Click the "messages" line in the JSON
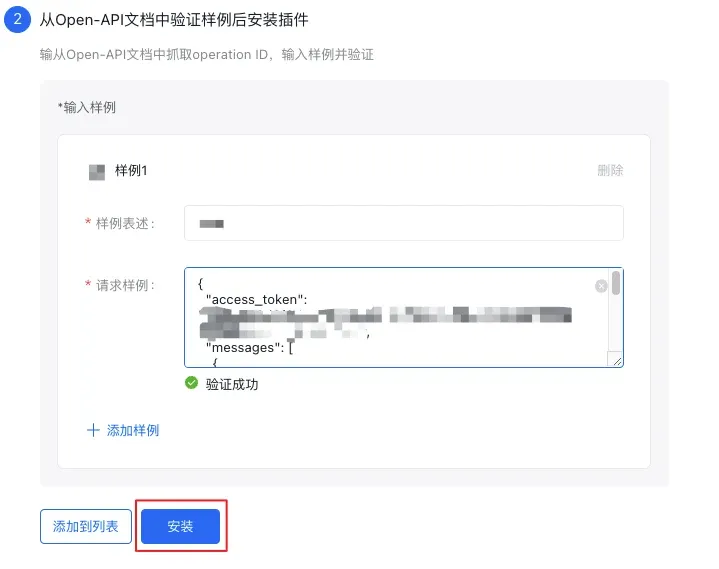The image size is (719, 569). pyautogui.click(x=255, y=347)
